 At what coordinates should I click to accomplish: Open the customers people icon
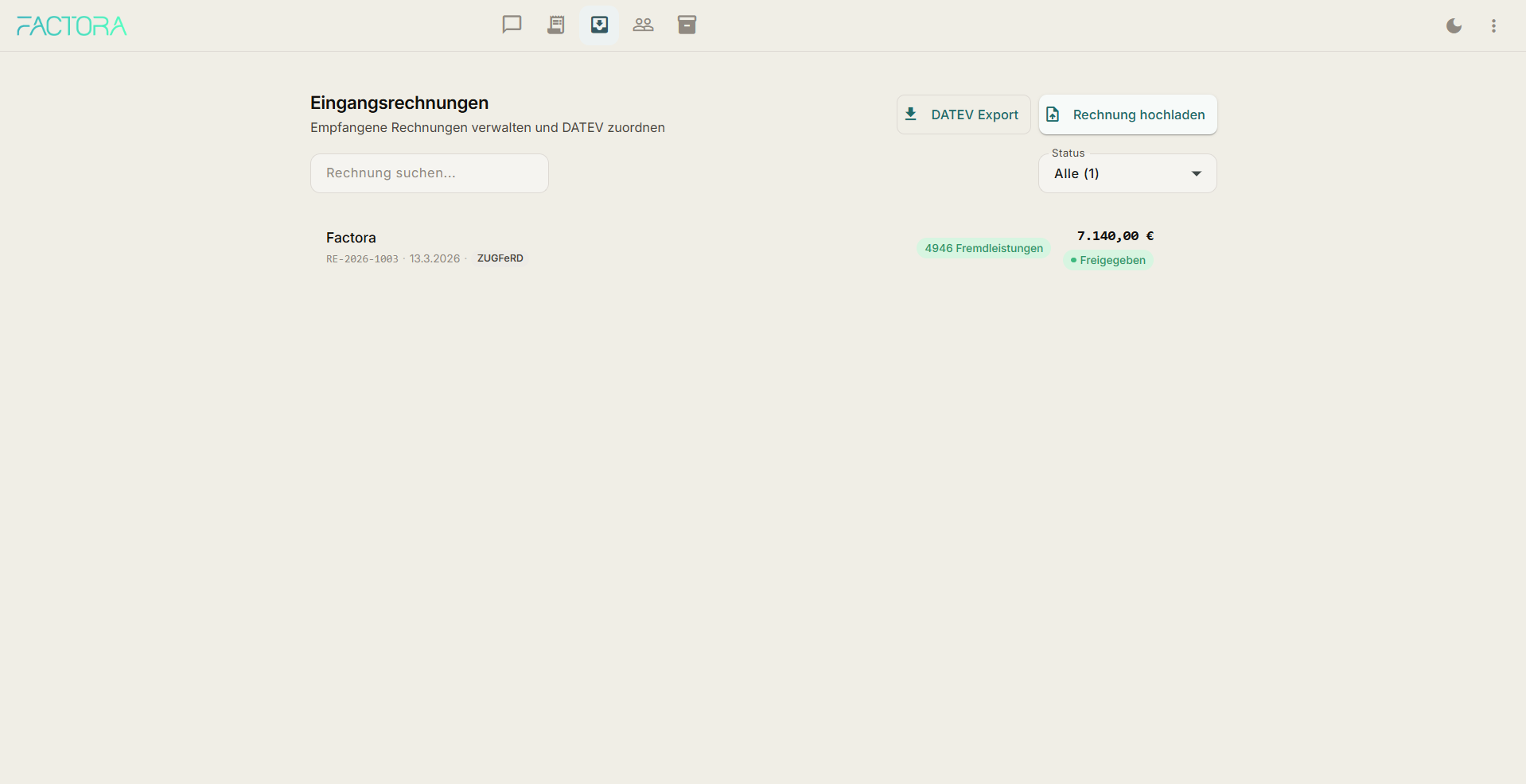[643, 25]
